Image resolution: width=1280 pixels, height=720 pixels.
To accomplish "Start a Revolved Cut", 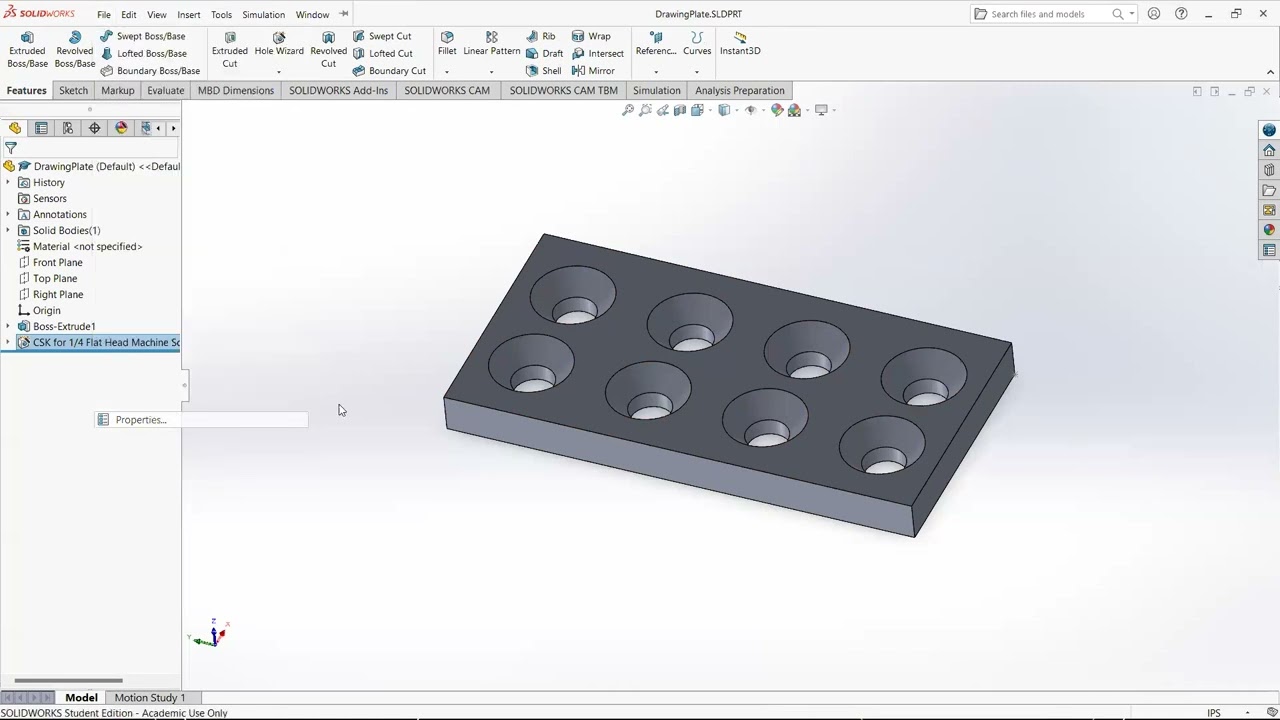I will tap(328, 50).
